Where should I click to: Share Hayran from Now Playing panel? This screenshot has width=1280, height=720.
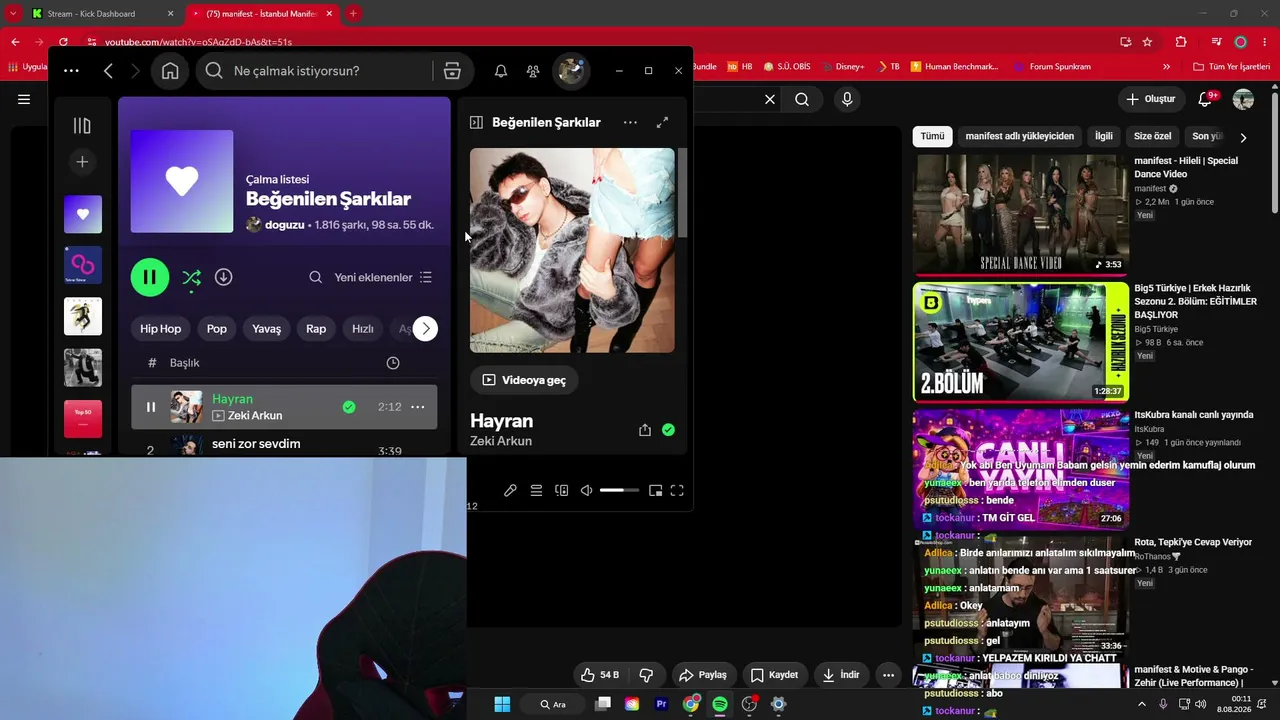[x=645, y=430]
